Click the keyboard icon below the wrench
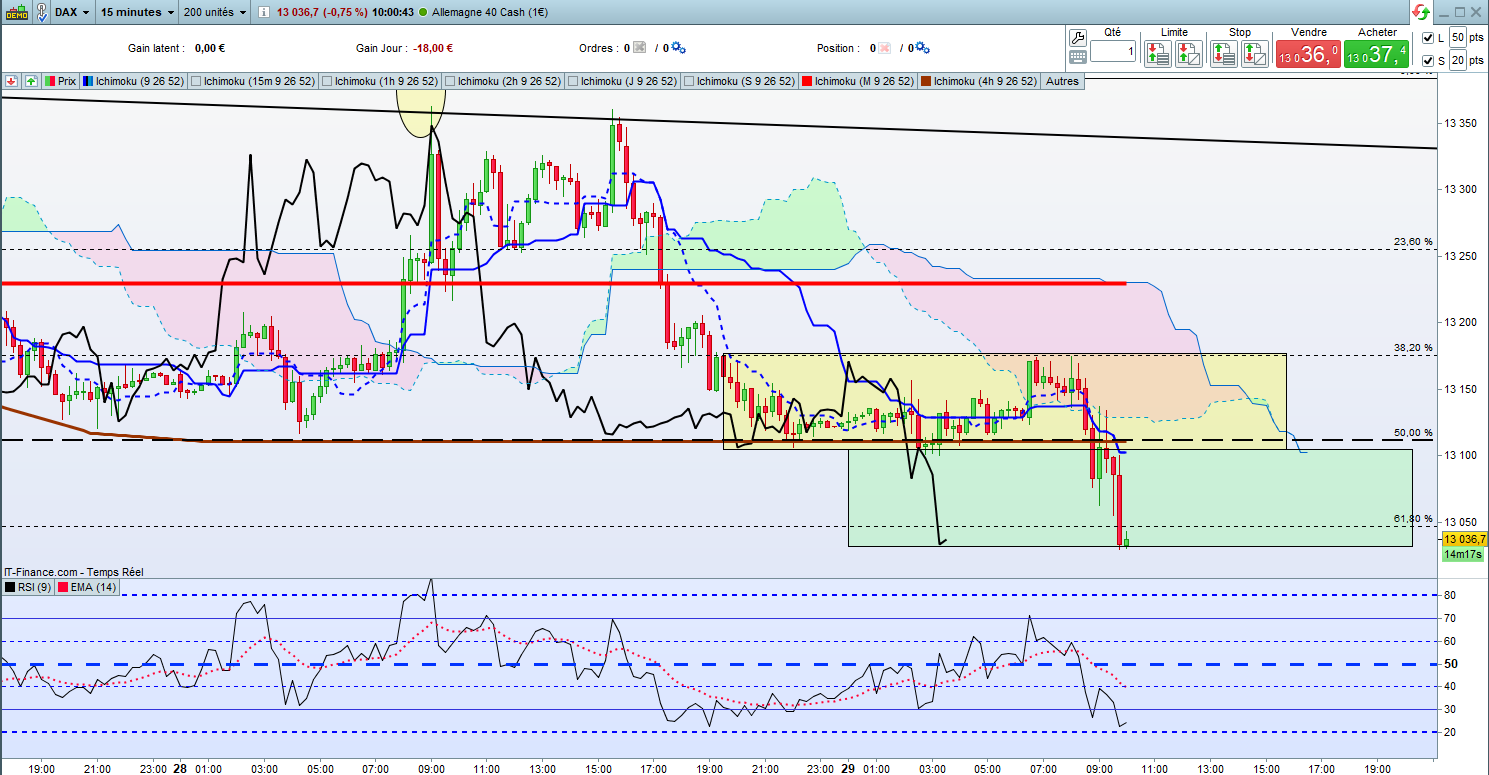This screenshot has width=1489, height=775. [x=1078, y=59]
